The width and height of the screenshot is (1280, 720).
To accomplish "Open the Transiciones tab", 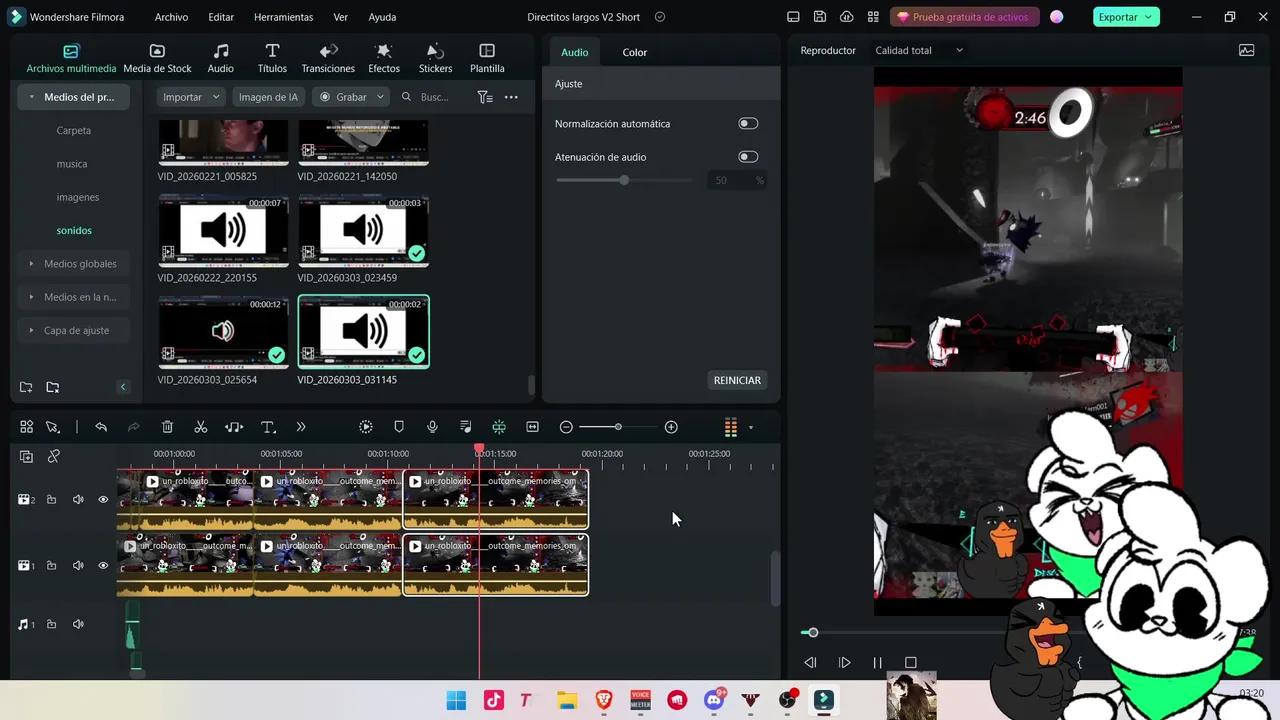I will (x=328, y=59).
